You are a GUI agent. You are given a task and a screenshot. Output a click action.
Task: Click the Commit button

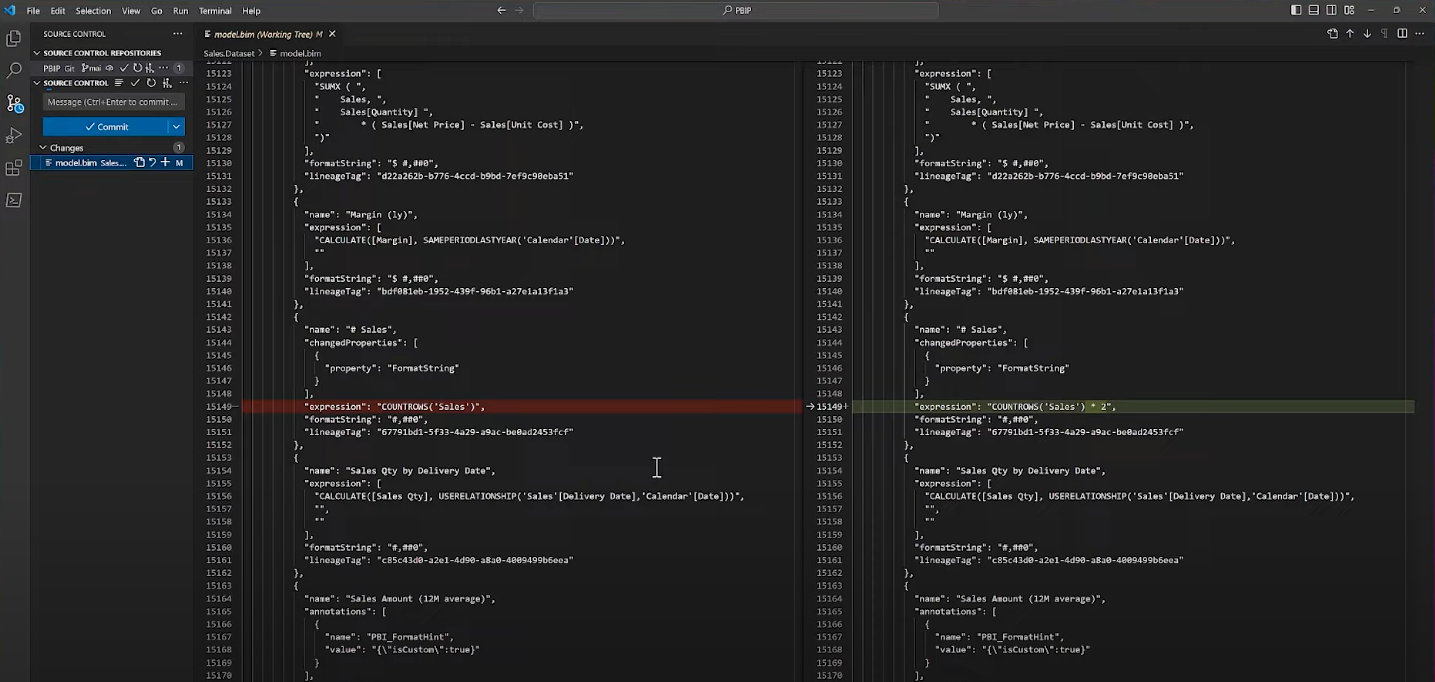[105, 127]
